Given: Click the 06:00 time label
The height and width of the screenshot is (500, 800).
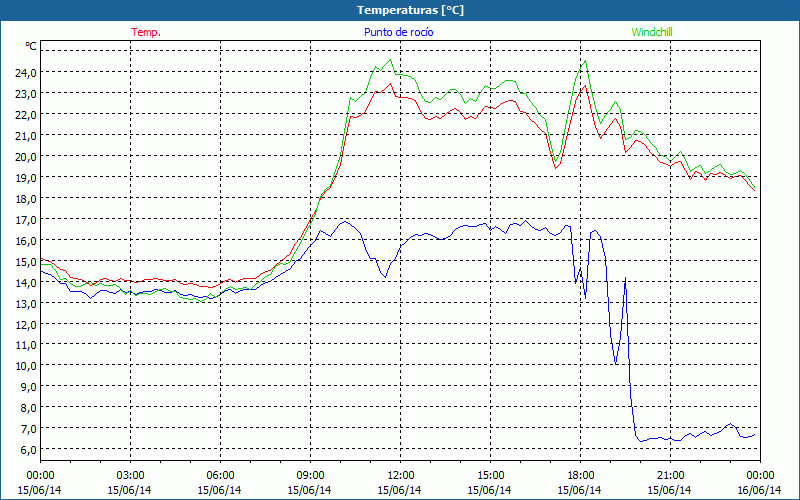Looking at the screenshot, I should click(x=220, y=476).
